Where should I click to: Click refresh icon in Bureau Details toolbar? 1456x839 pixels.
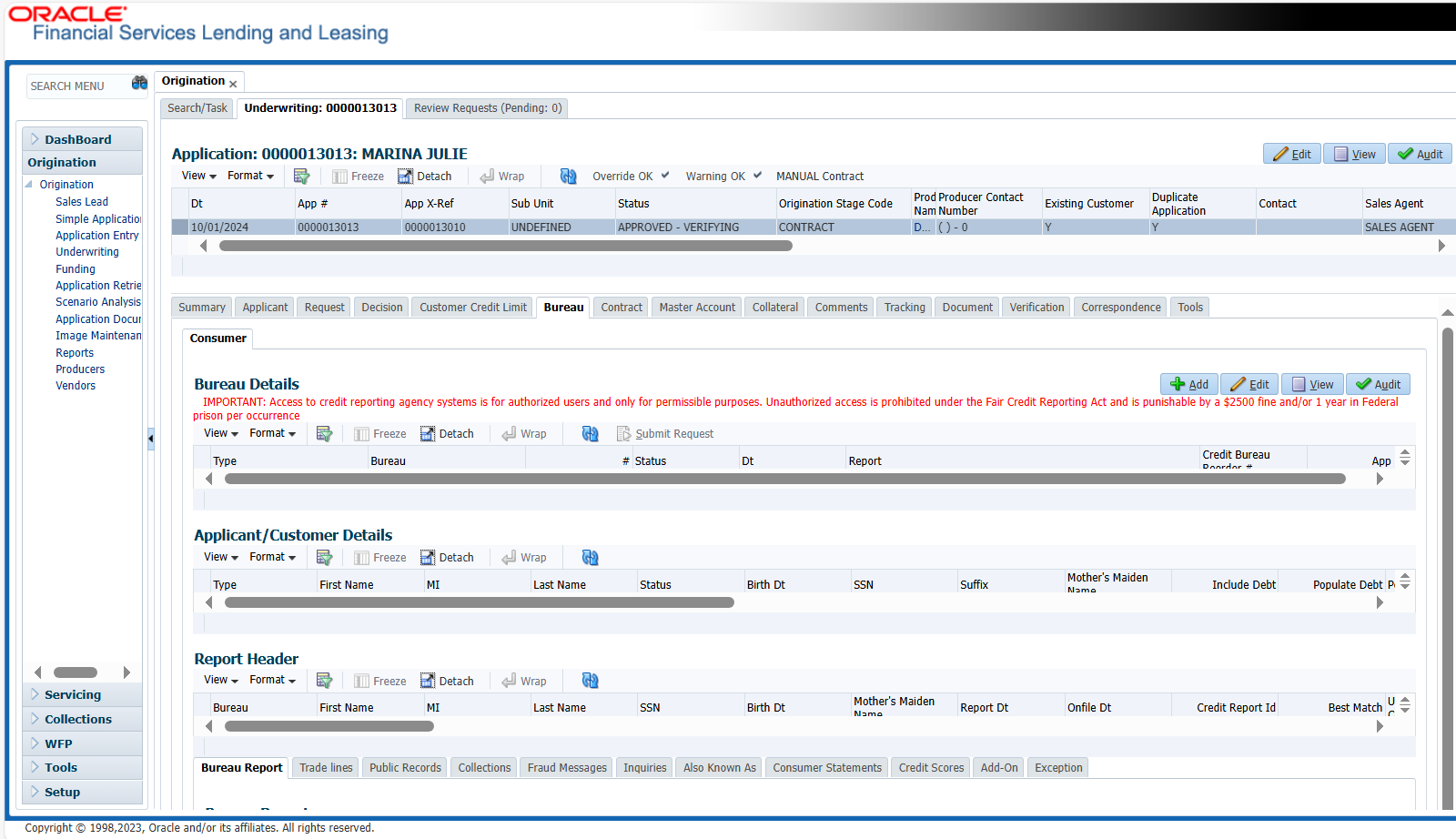591,434
